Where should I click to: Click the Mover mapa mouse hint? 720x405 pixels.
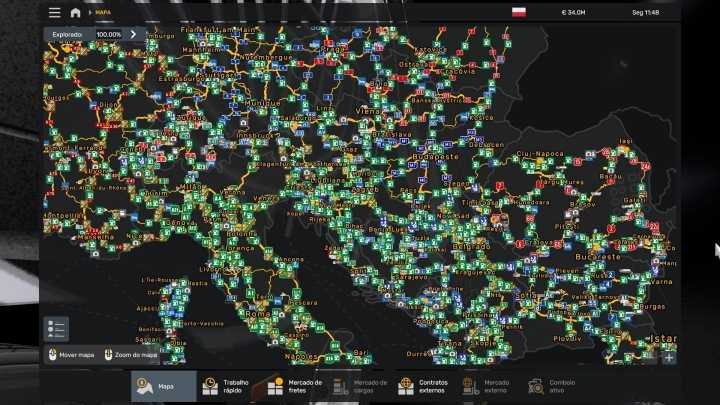[72, 355]
